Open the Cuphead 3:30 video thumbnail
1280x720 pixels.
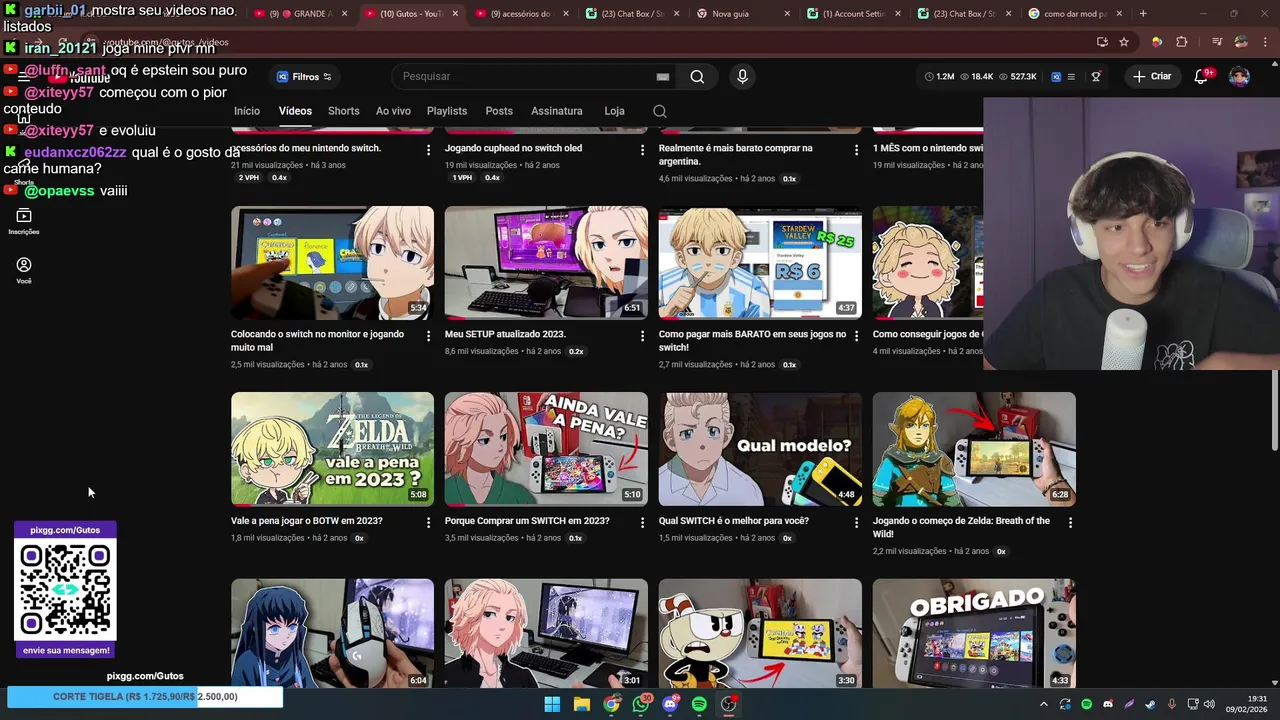pos(760,633)
